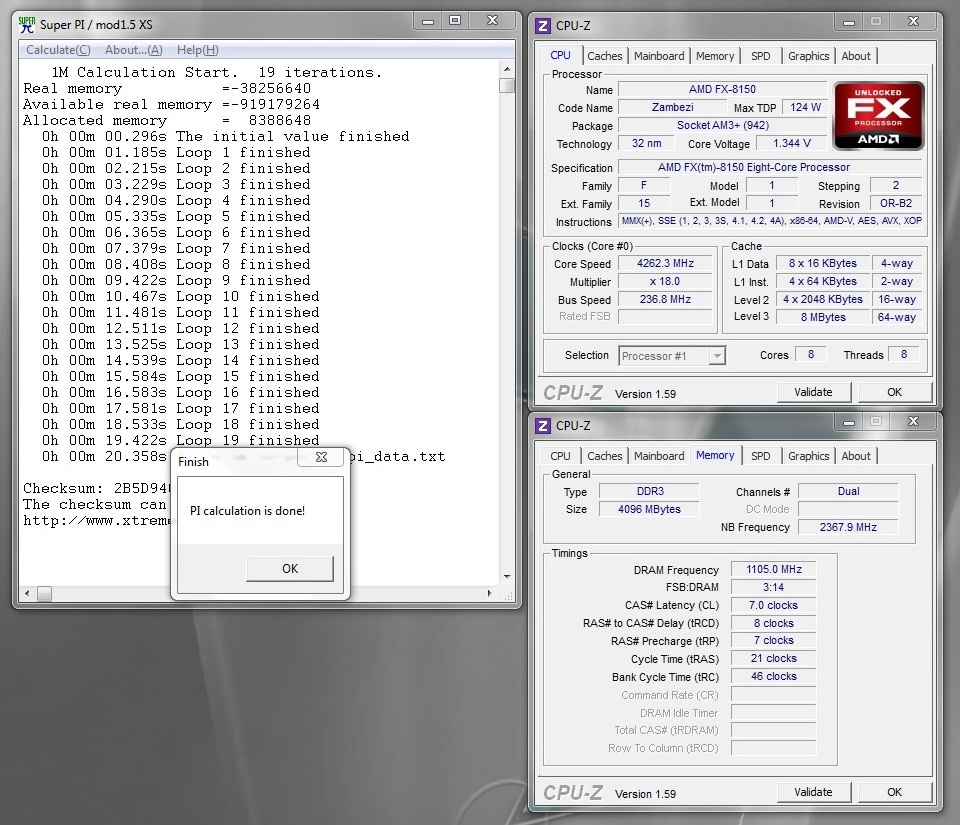
Task: Select the Memory tab in lower CPU-Z window
Action: coord(715,455)
